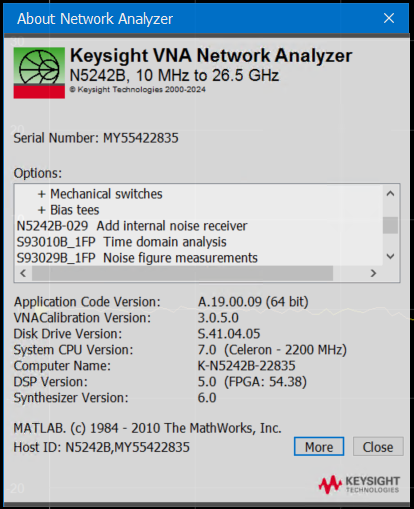Click application code version 'A.19.00.09 (64 bit)'
This screenshot has height=509, width=414.
pos(253,302)
